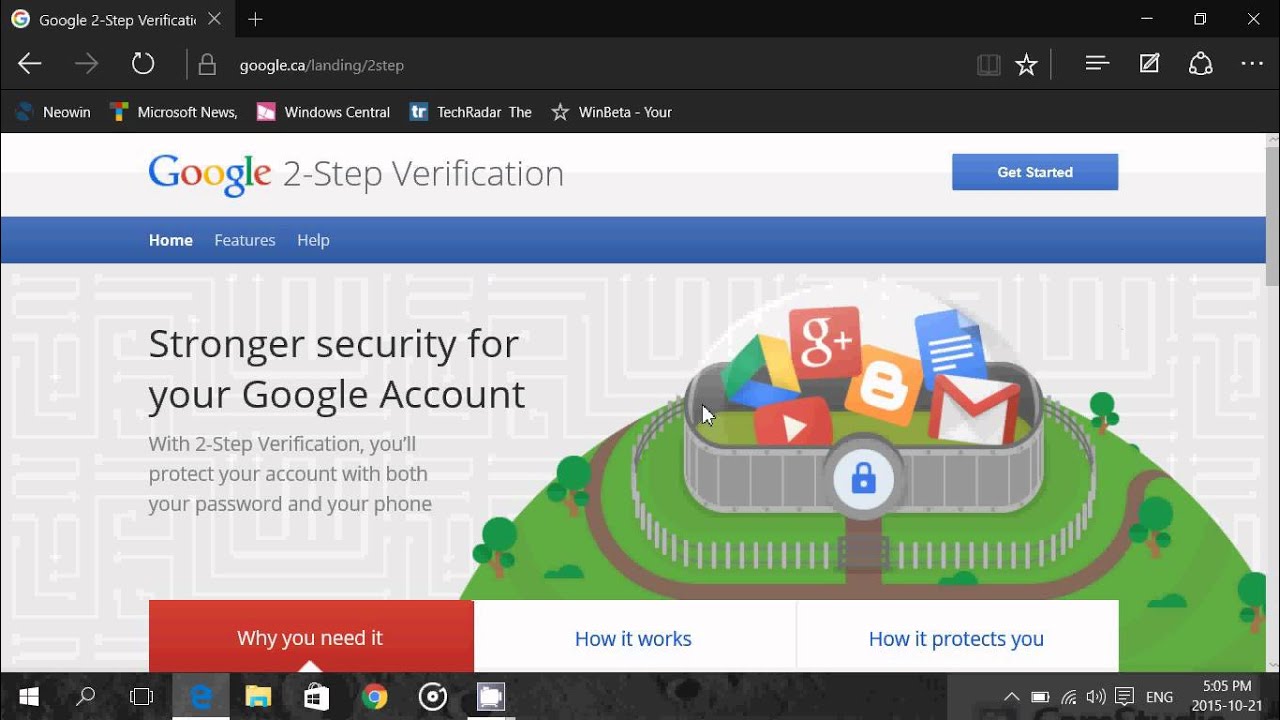Open Action Center notification icon
This screenshot has width=1280, height=720.
1125,697
